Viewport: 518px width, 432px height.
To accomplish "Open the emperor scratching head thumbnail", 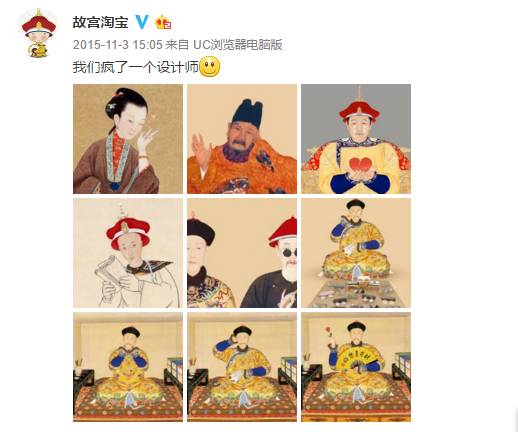I will (x=242, y=367).
